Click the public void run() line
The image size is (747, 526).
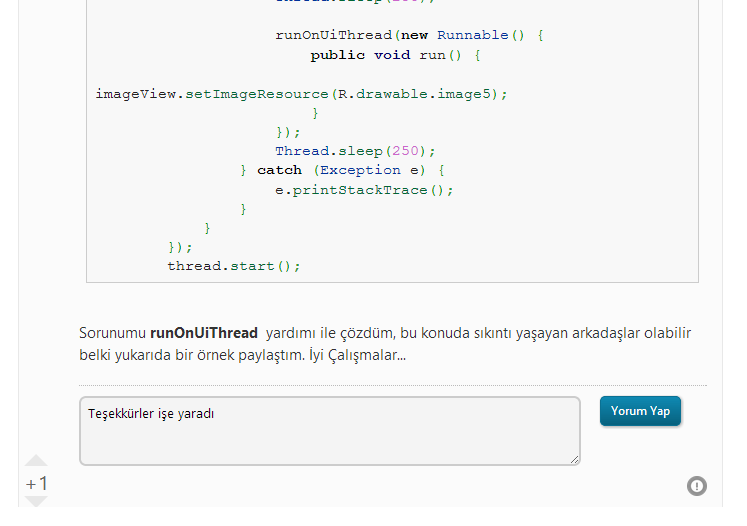[x=395, y=55]
